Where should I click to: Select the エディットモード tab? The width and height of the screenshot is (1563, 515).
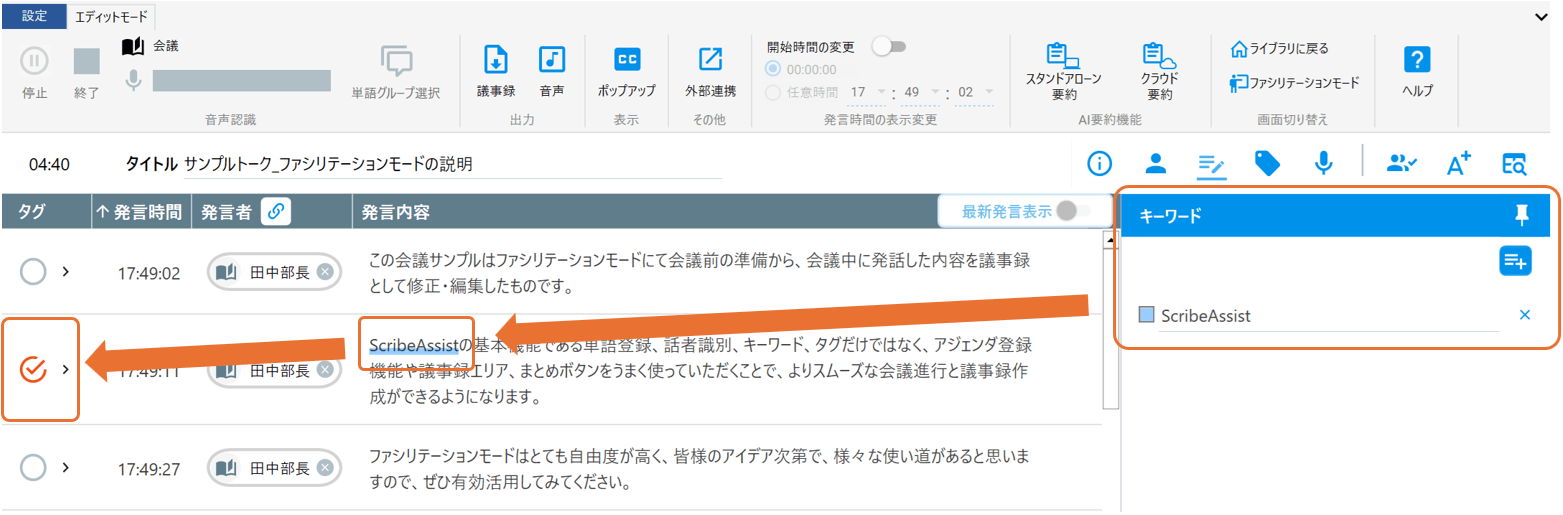(x=111, y=16)
